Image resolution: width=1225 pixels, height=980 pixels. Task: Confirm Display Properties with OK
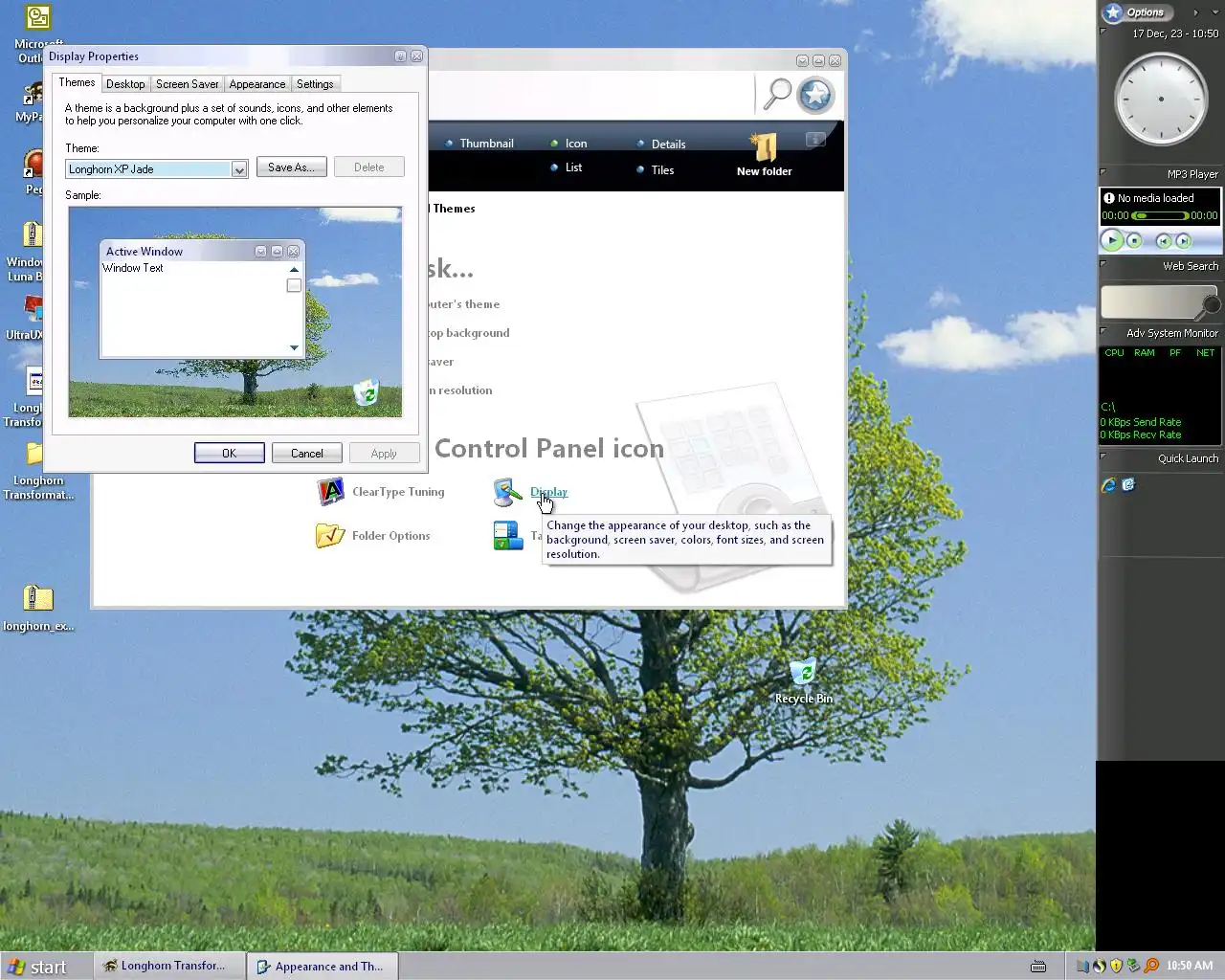(230, 454)
